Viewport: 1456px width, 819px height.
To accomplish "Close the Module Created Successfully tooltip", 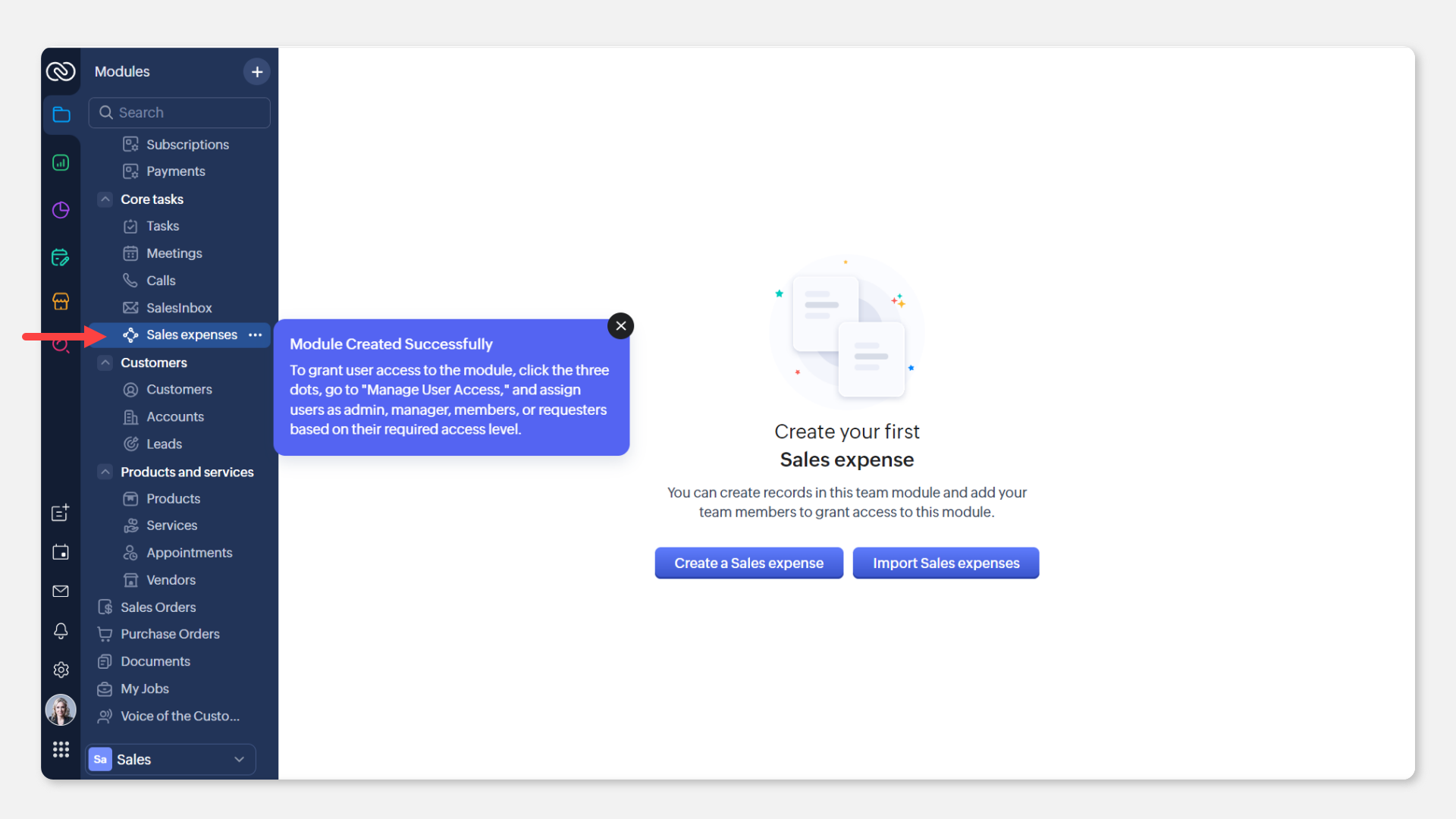I will click(x=620, y=326).
